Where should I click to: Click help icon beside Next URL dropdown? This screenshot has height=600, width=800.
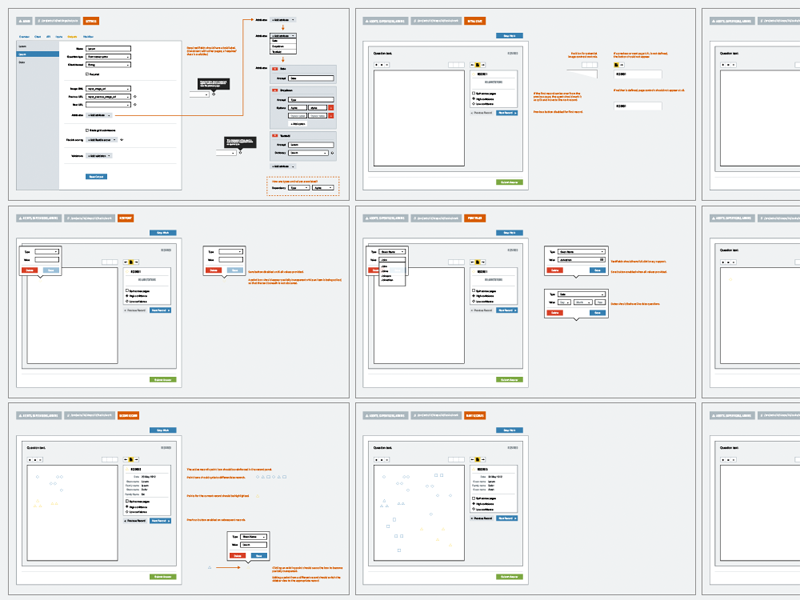pyautogui.click(x=135, y=105)
